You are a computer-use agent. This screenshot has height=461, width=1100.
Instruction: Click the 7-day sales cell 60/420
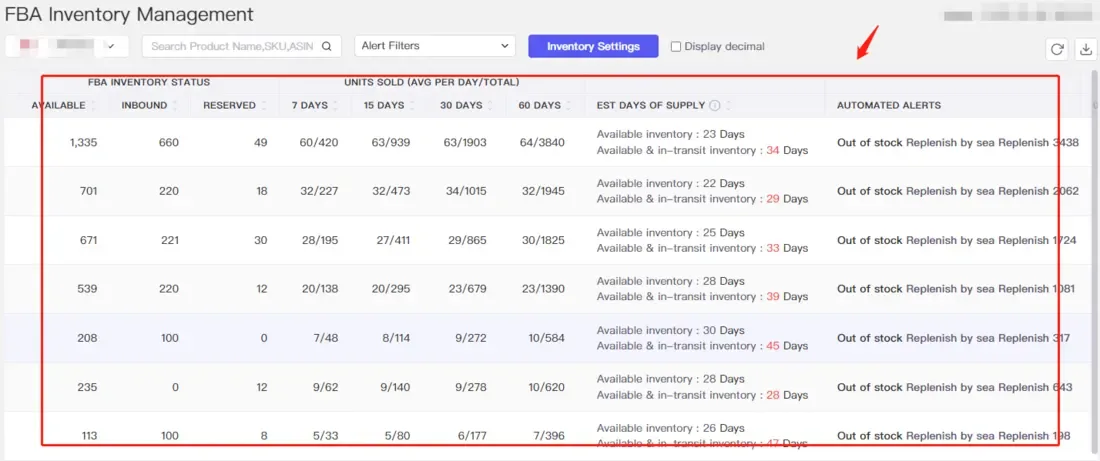319,142
